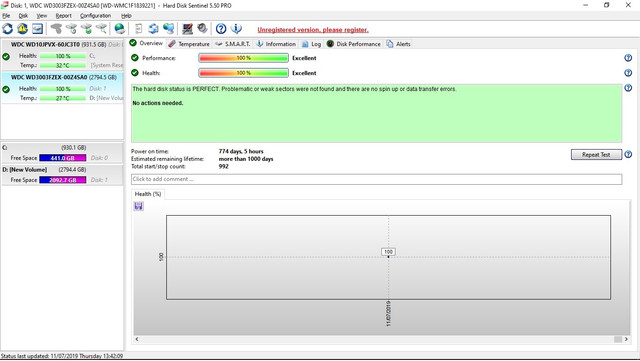Click the Performance 100 % gauge bar

[243, 58]
